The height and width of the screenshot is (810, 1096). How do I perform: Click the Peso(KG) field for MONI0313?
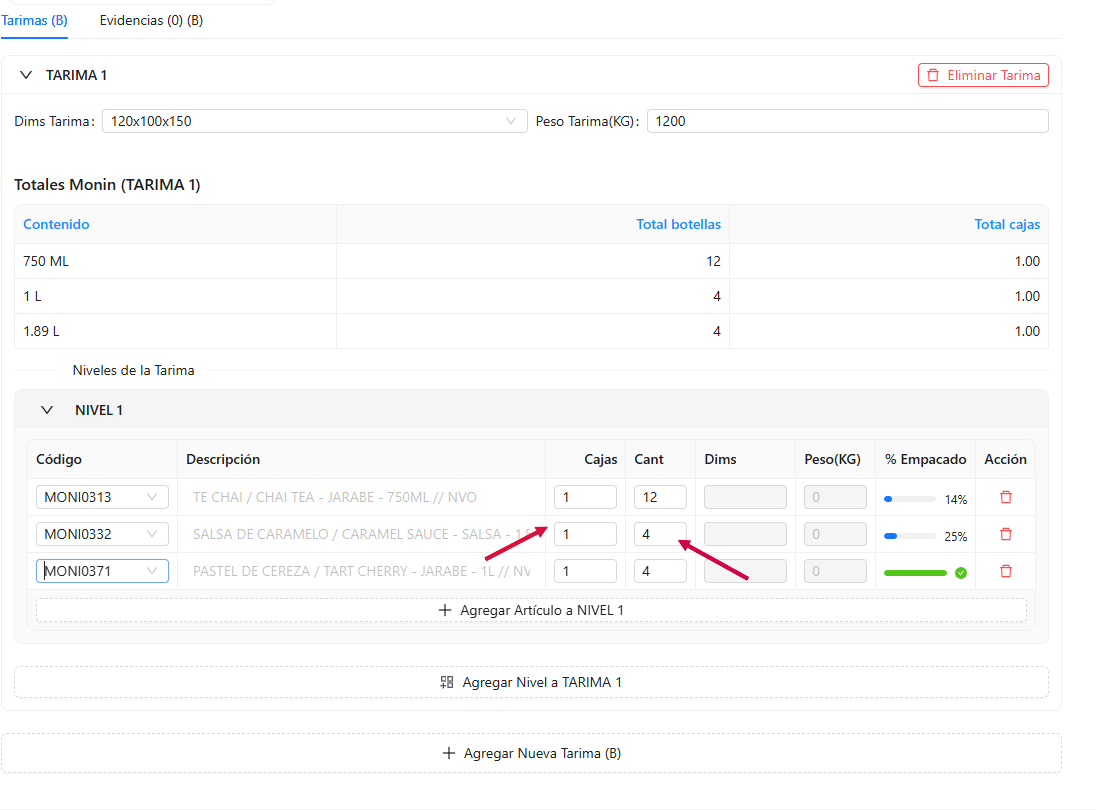[835, 497]
